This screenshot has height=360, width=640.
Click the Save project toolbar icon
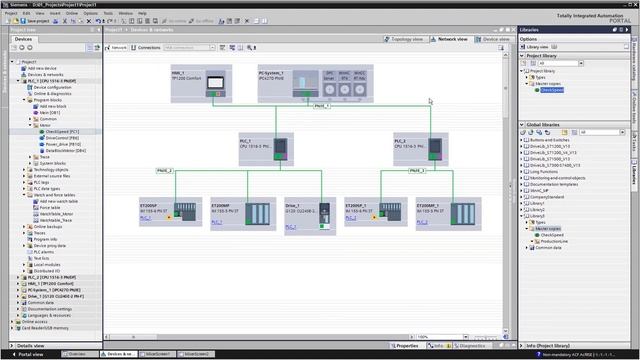[35, 21]
